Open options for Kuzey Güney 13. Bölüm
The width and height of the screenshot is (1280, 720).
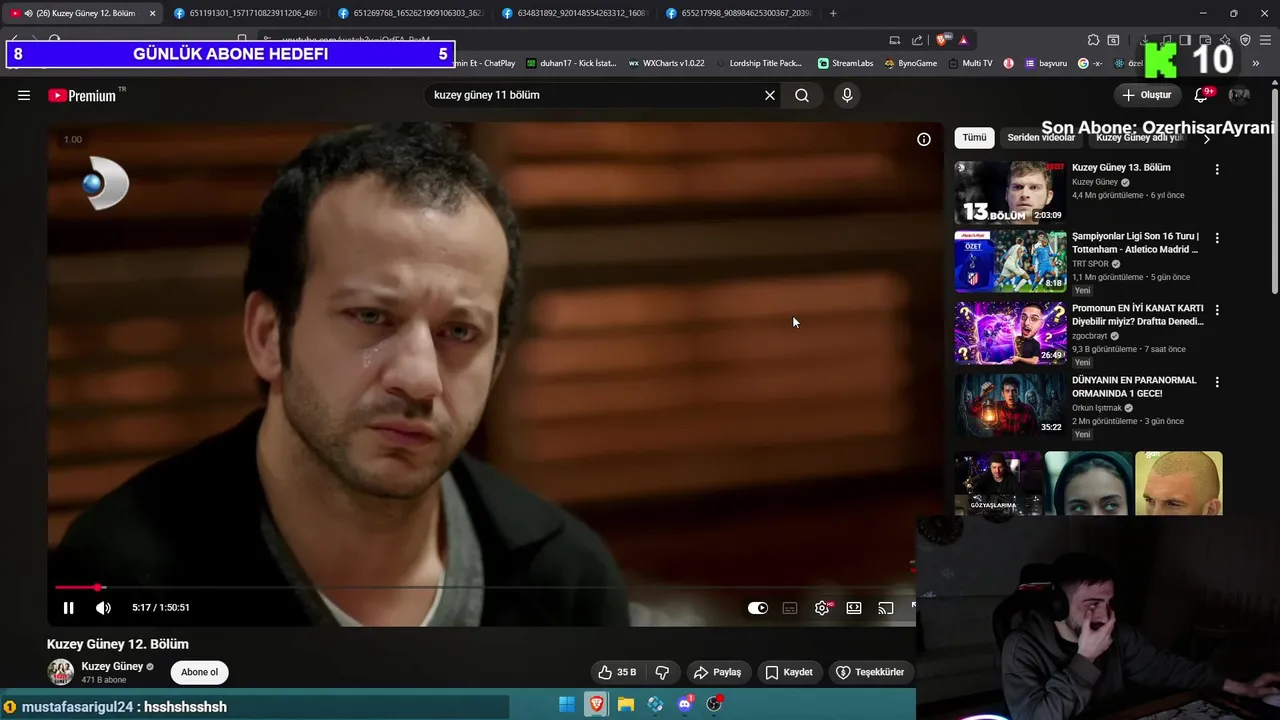1217,169
